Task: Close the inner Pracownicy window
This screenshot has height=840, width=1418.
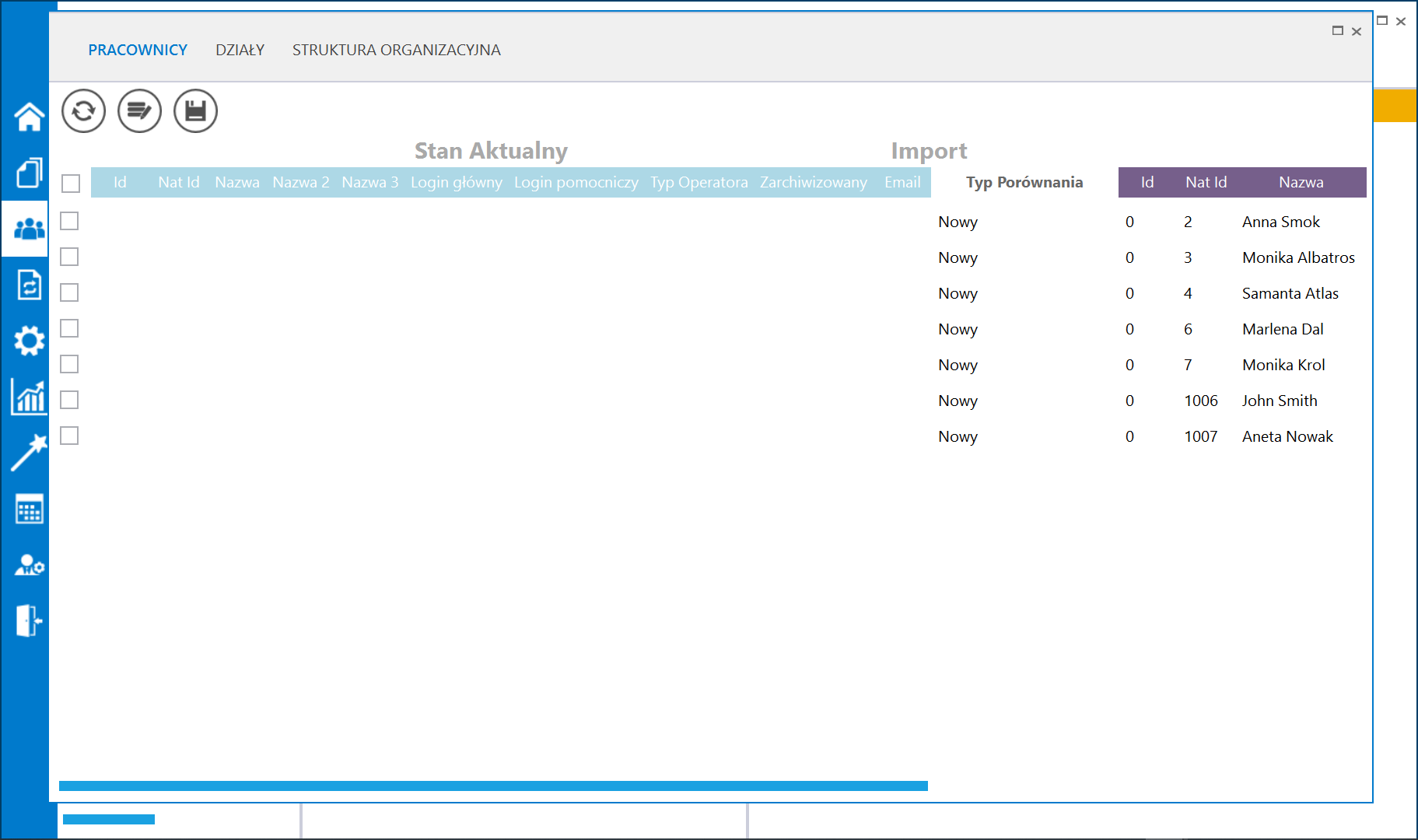Action: (1357, 32)
